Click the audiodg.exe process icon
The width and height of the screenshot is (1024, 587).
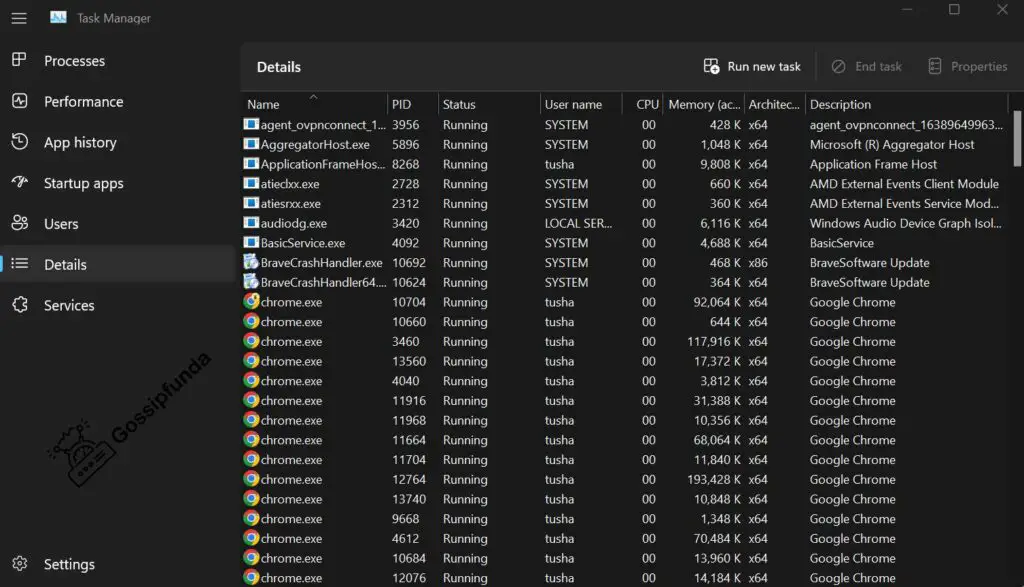(x=251, y=223)
